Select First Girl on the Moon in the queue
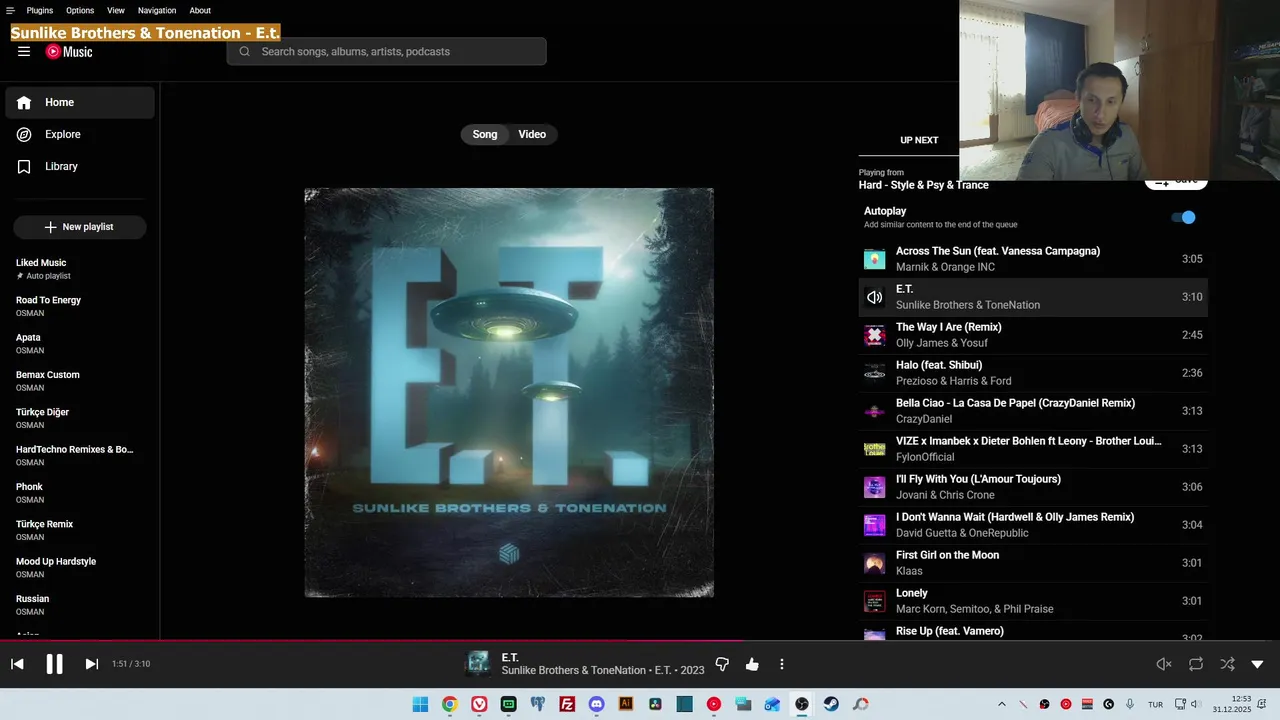 pos(1033,563)
